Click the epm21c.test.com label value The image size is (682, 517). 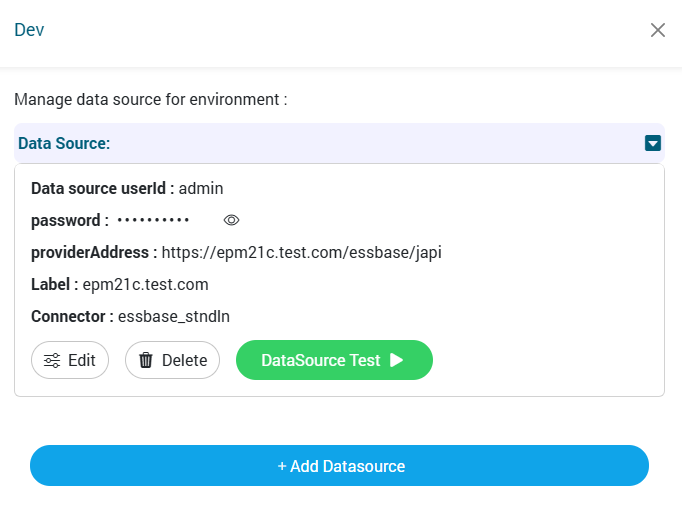tap(145, 284)
